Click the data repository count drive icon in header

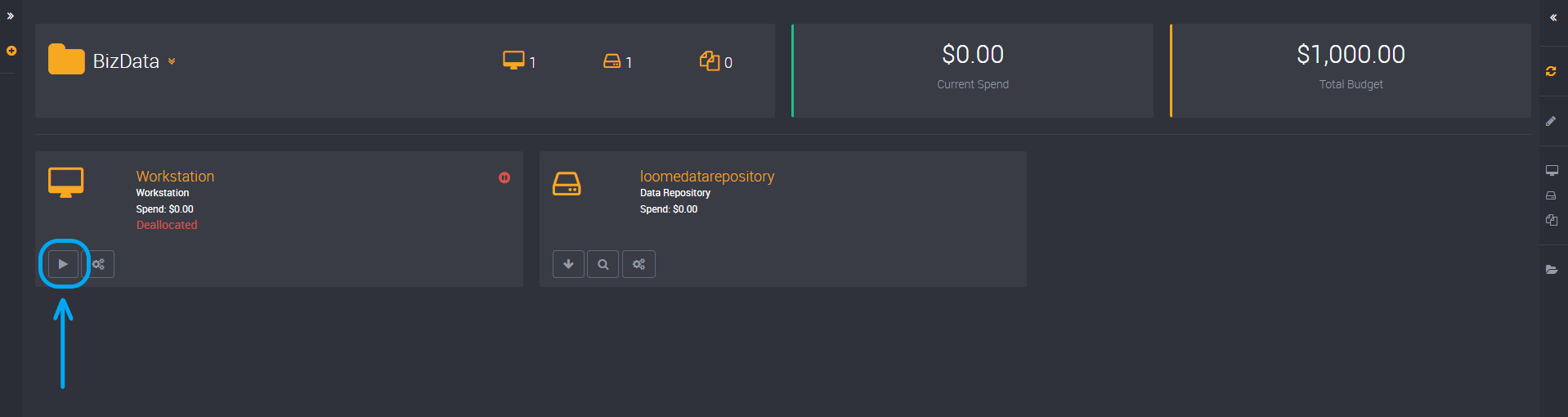(x=612, y=61)
